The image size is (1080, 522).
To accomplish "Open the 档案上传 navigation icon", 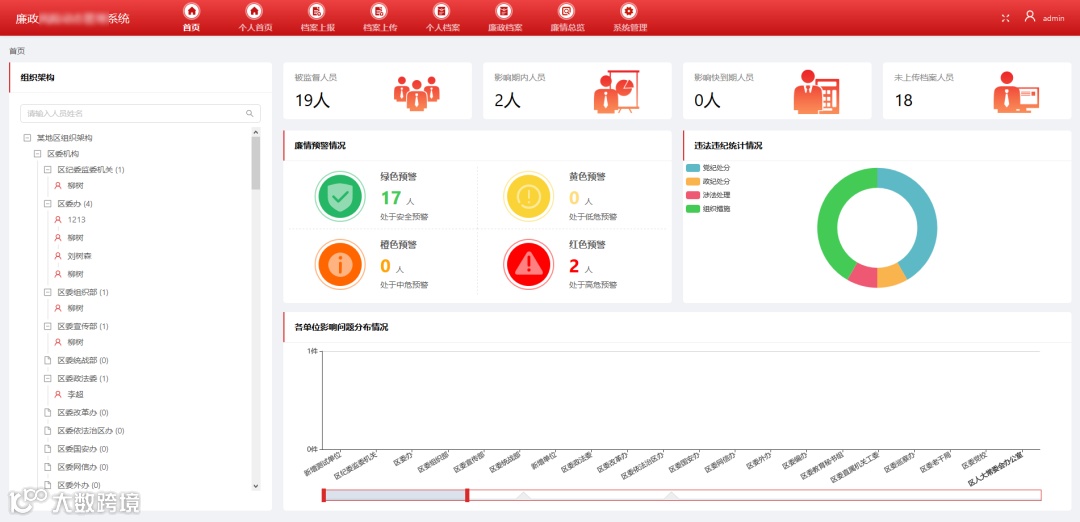I will point(380,11).
